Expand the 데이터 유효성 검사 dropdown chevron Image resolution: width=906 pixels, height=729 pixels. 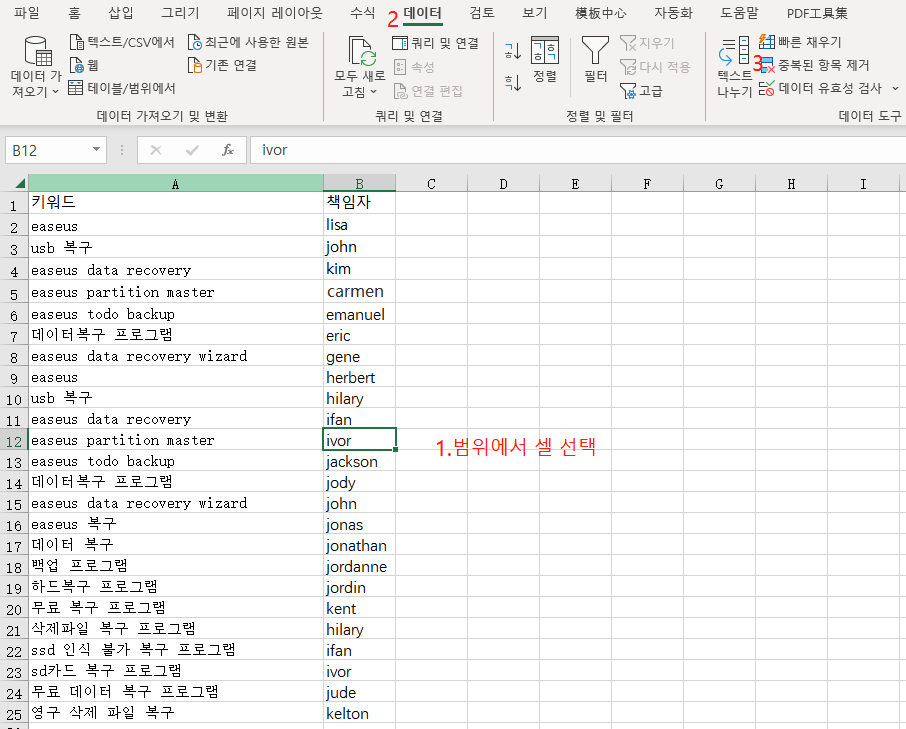tap(893, 88)
